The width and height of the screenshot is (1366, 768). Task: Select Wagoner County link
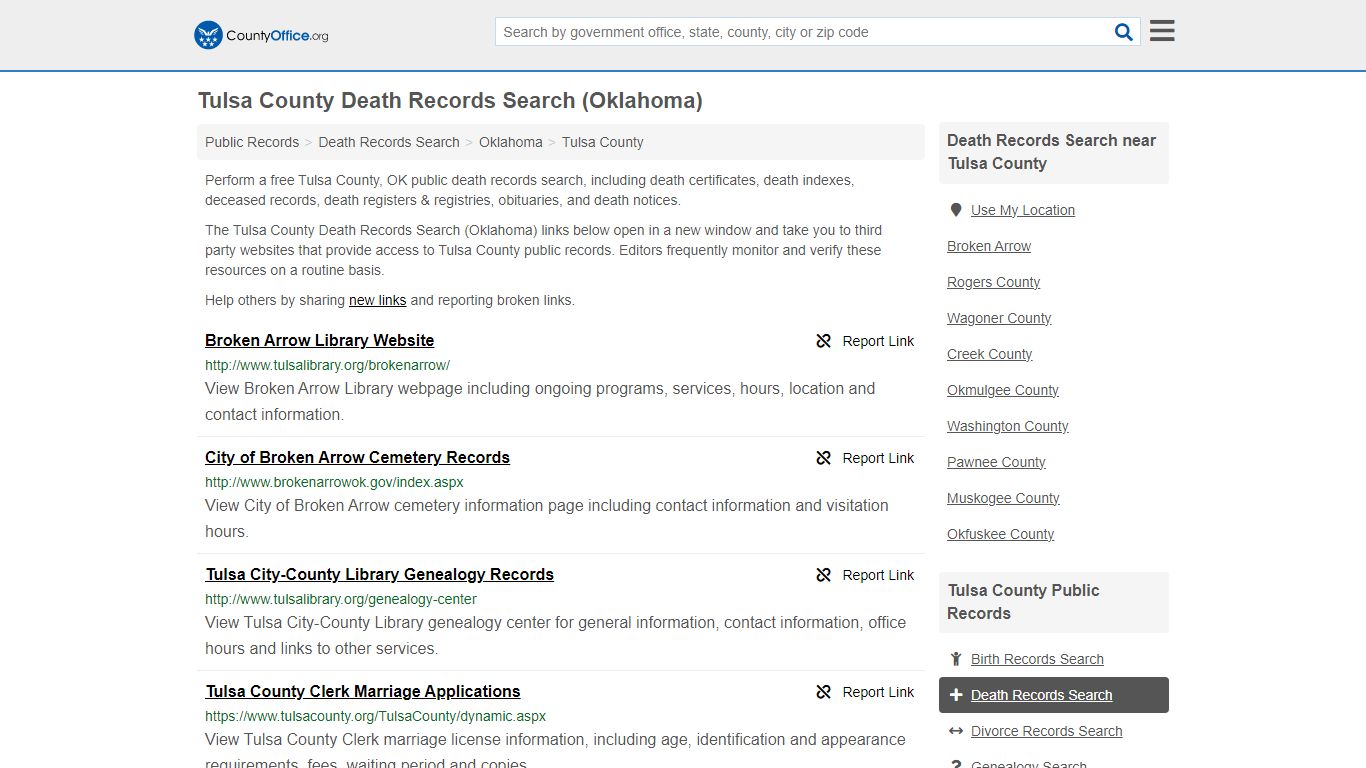click(x=999, y=318)
